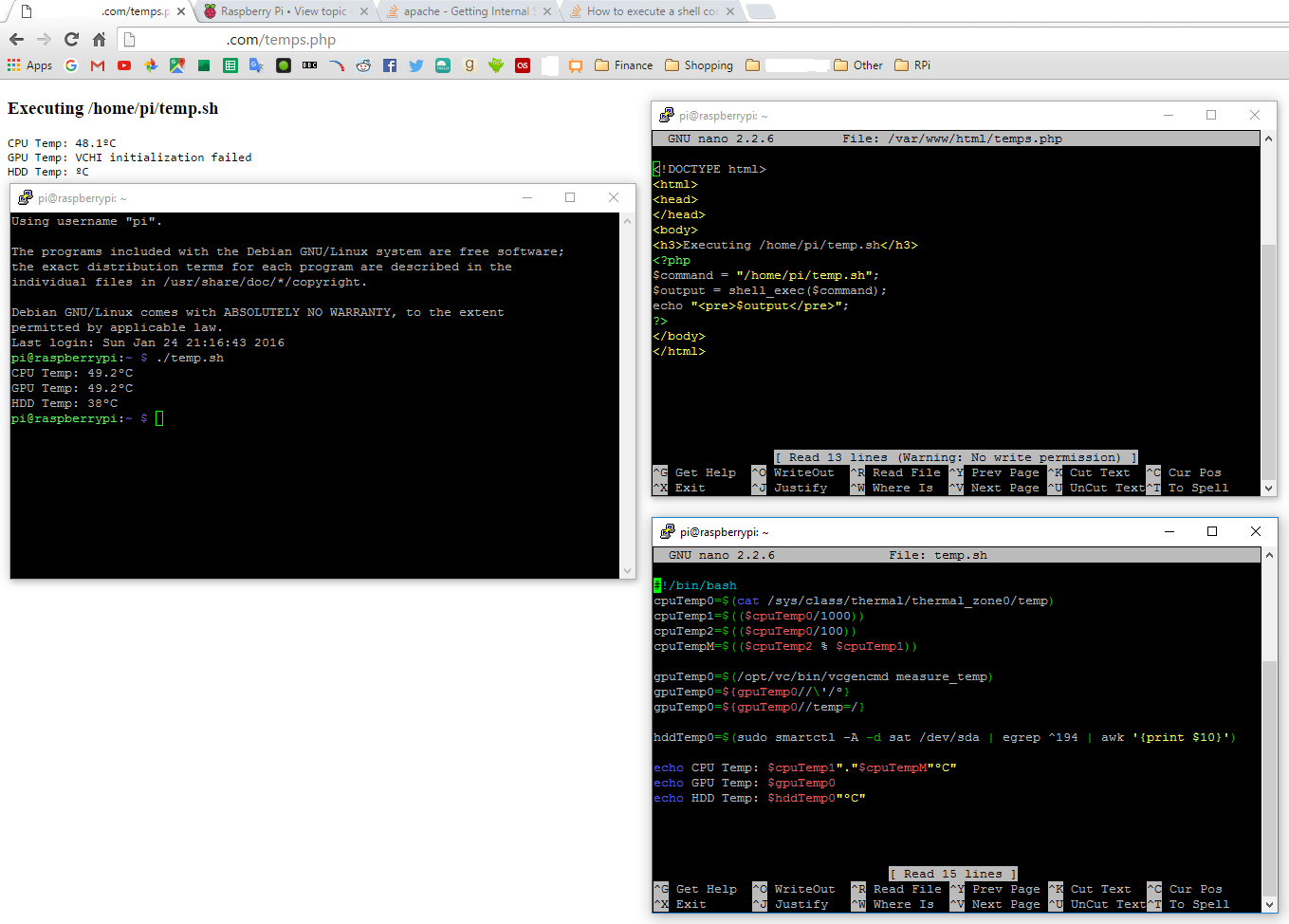Click 'To Spell' in temp.sh nano window
This screenshot has width=1289, height=924.
click(1199, 904)
